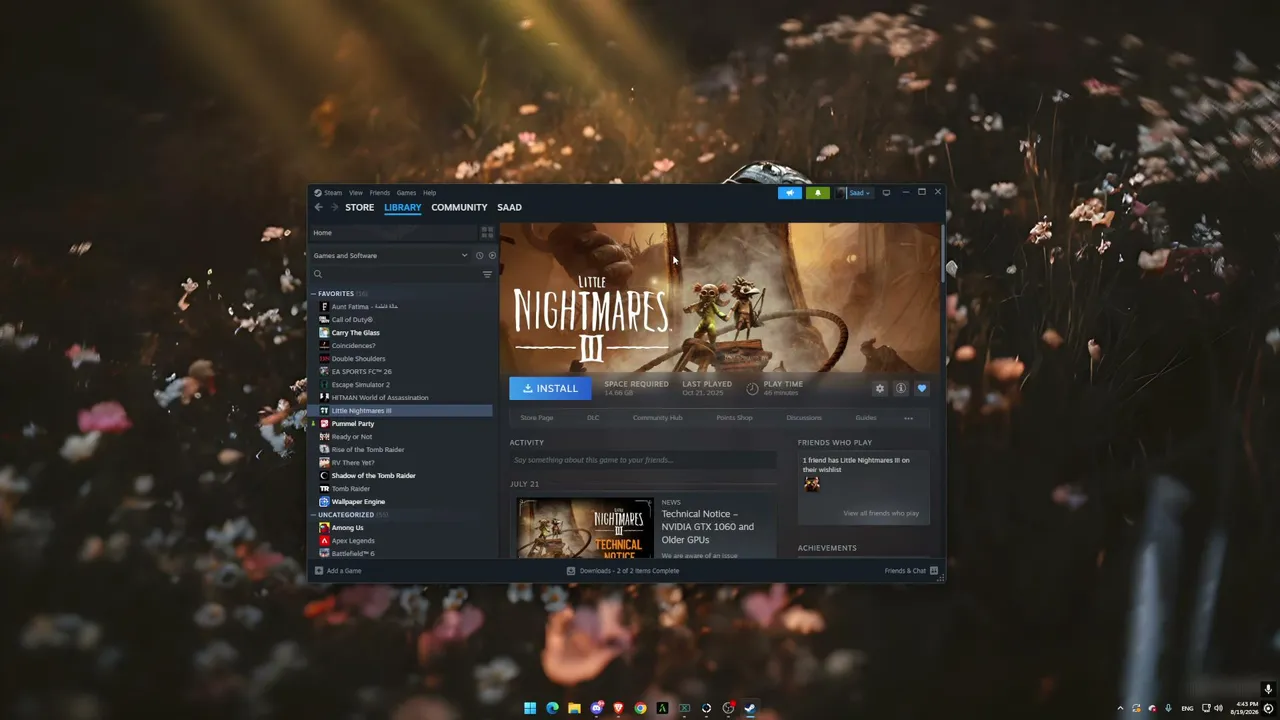
Task: Open the Steam announcements megaphone button
Action: (790, 193)
